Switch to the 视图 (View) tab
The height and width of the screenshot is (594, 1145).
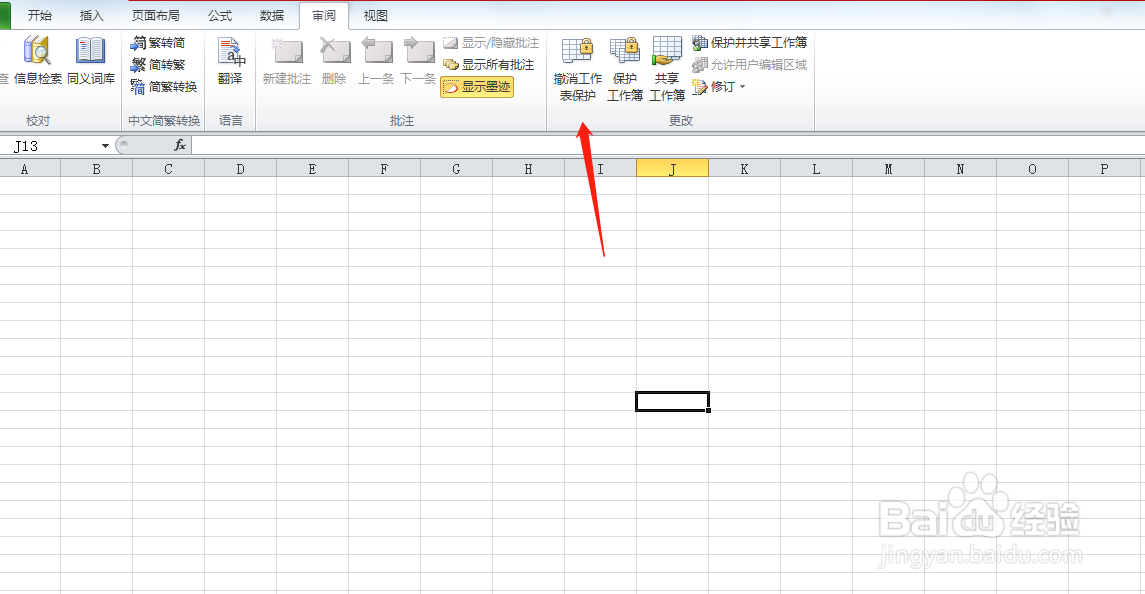point(375,15)
